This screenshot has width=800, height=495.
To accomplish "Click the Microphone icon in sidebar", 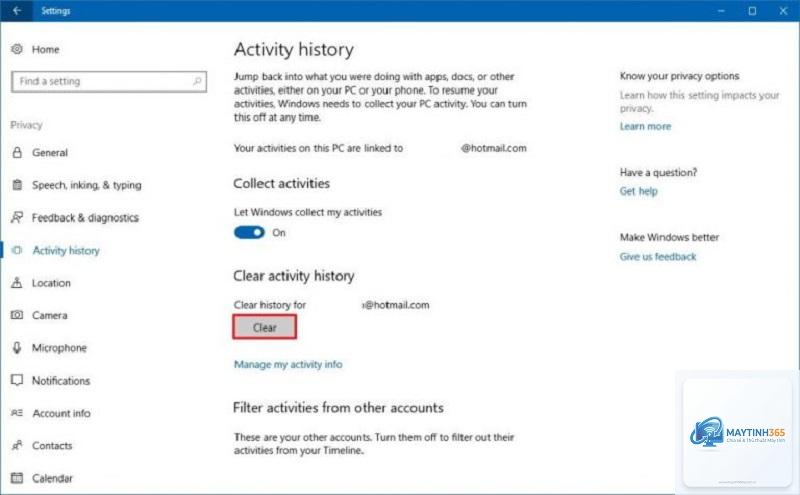I will (x=17, y=348).
